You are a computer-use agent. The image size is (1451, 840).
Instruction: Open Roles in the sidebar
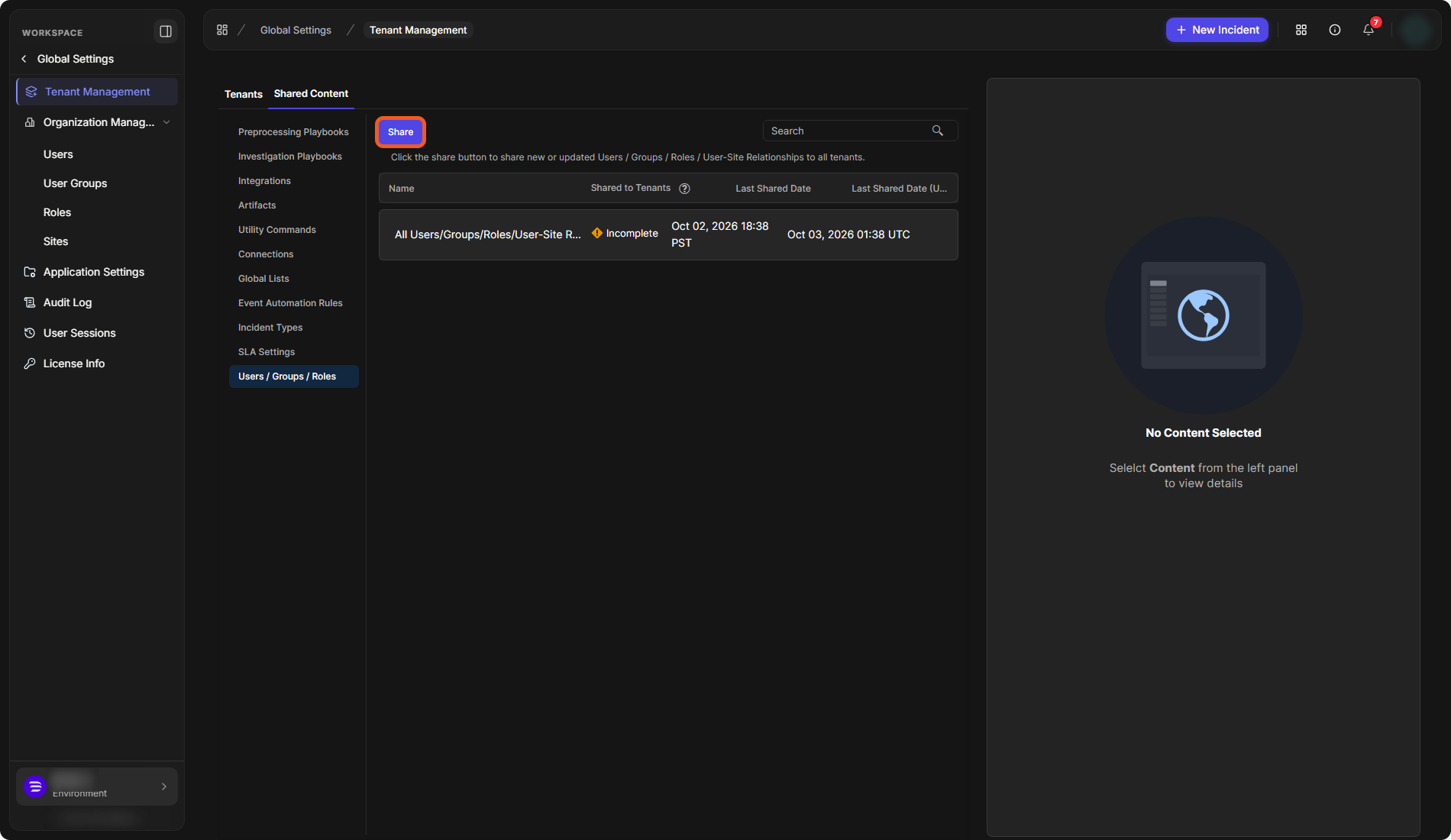click(57, 212)
